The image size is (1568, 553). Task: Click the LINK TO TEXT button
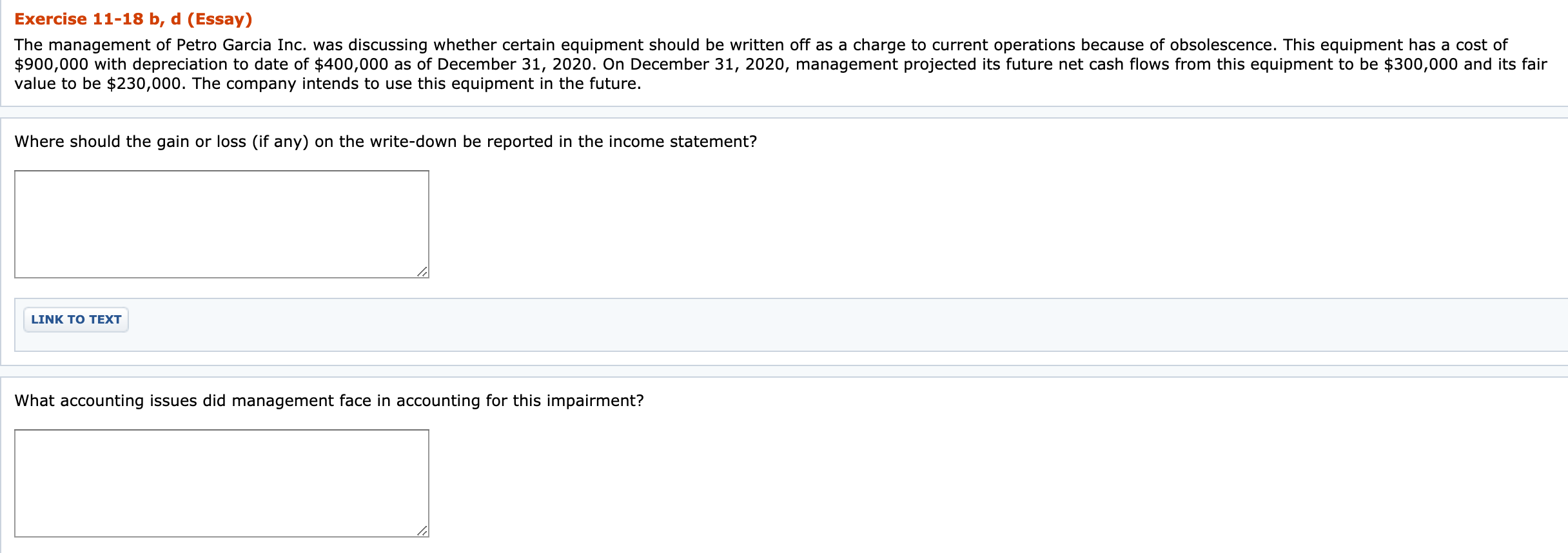click(75, 319)
